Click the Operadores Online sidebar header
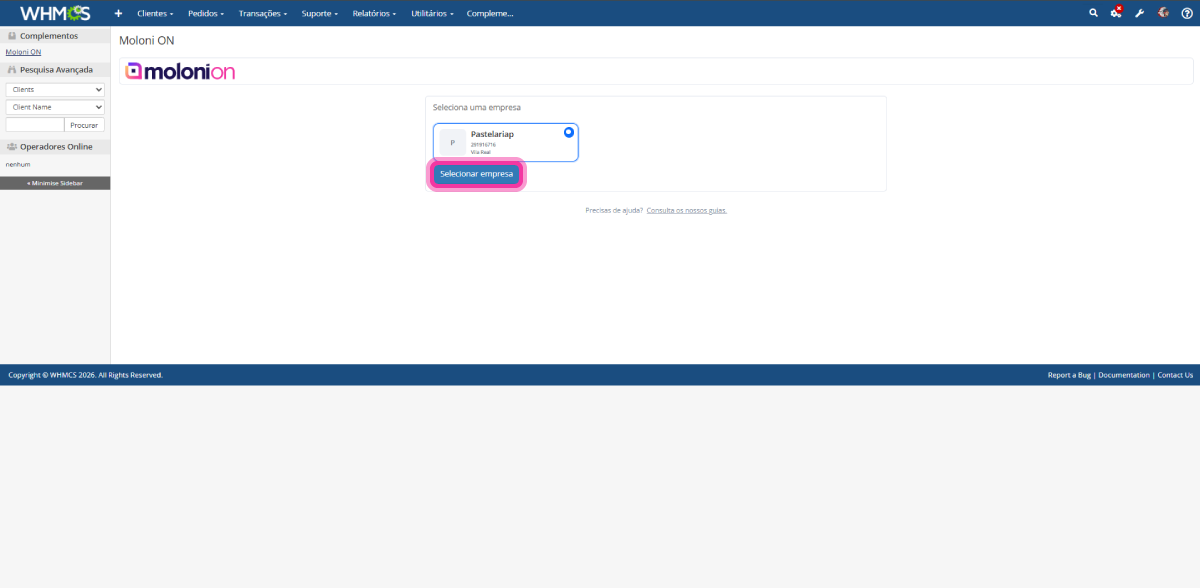Image resolution: width=1200 pixels, height=588 pixels. (x=55, y=146)
